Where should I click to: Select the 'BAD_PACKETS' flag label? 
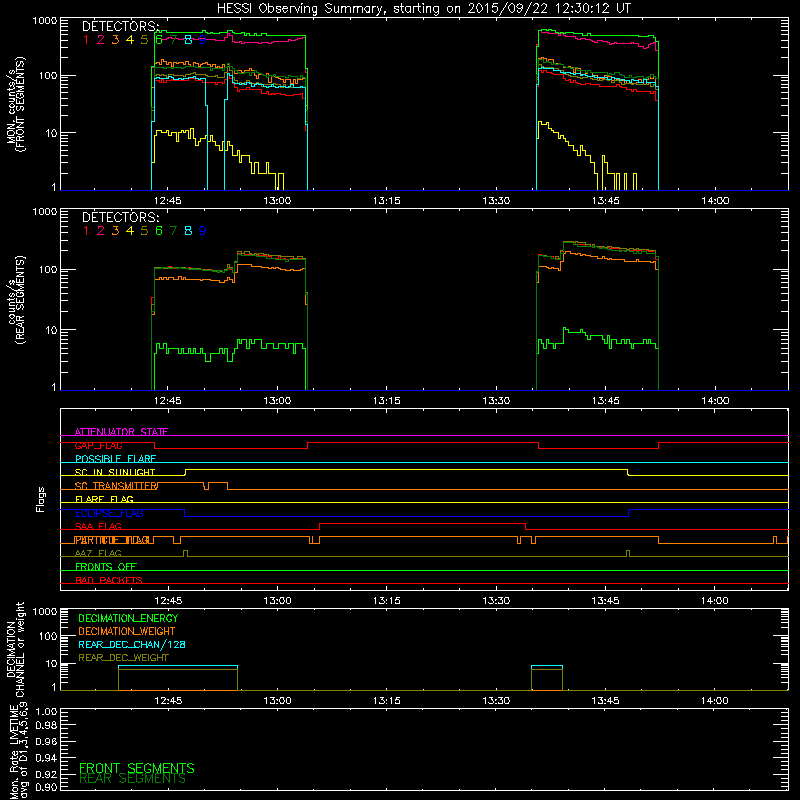pos(109,581)
